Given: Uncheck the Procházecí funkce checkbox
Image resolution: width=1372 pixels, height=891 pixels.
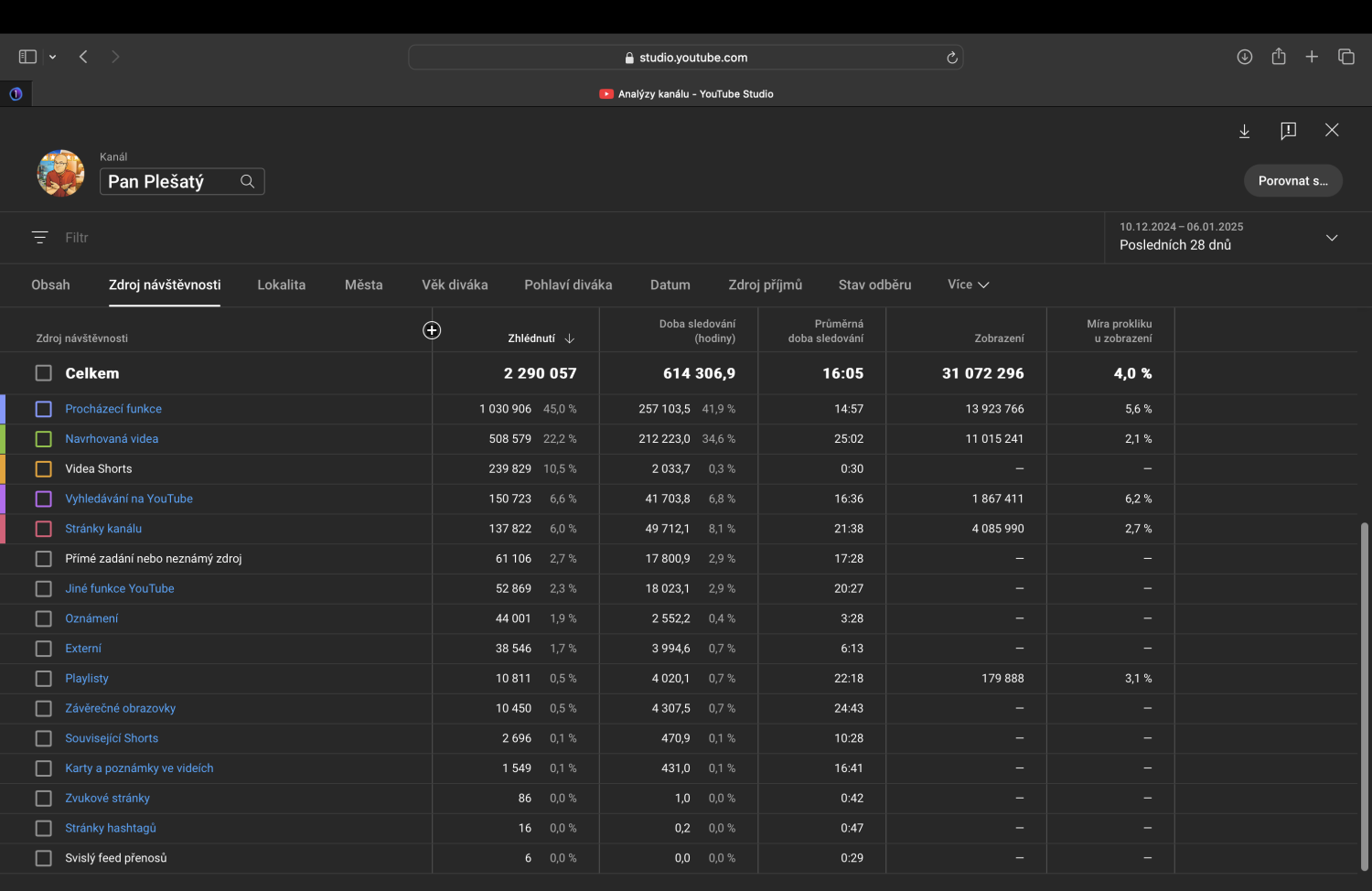Looking at the screenshot, I should point(43,409).
